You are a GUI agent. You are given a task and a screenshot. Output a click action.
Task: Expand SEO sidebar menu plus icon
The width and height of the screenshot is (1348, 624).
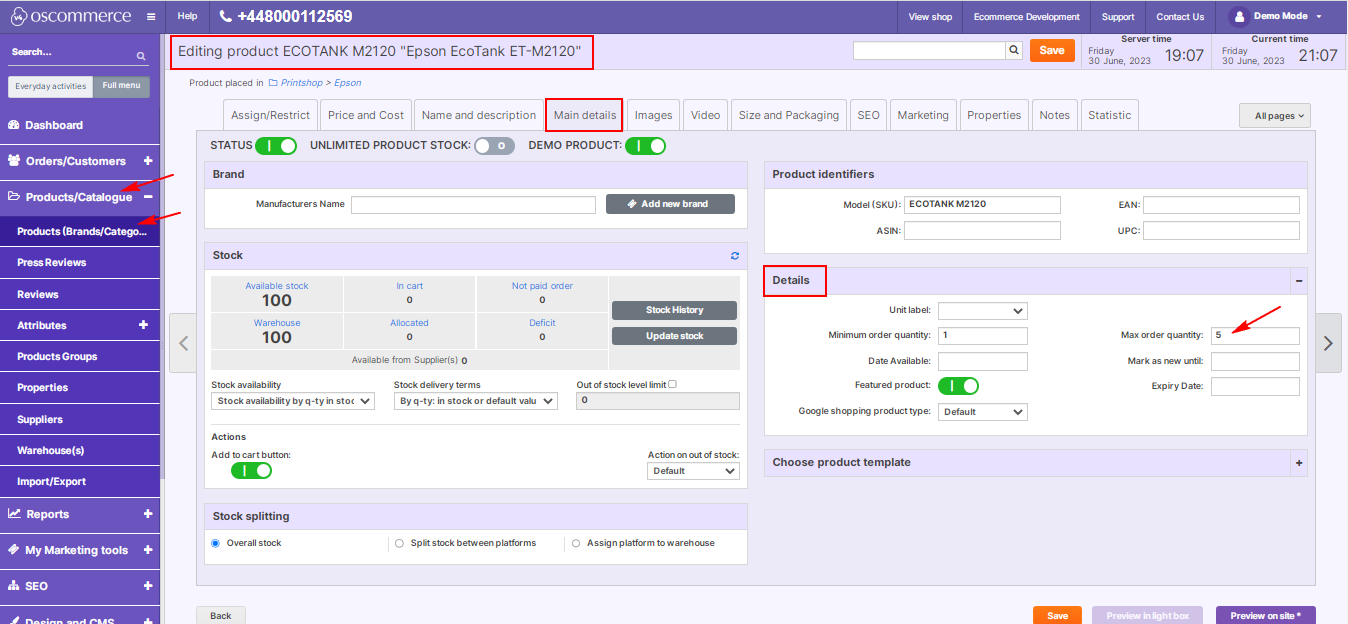click(148, 586)
